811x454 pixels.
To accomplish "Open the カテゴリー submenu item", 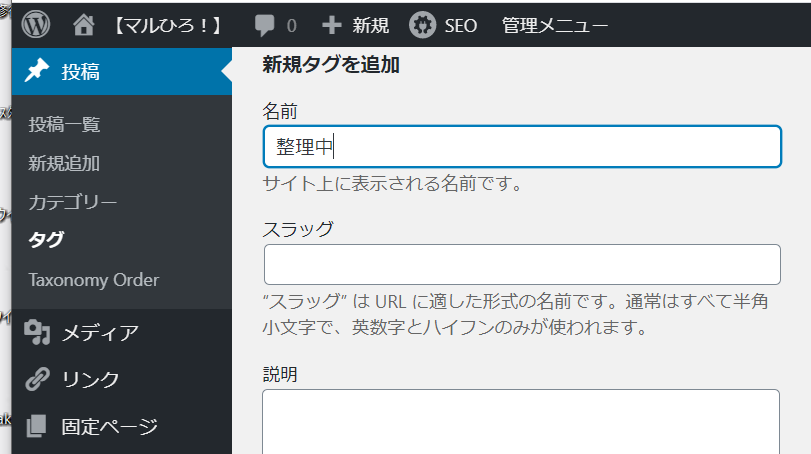I will 73,202.
